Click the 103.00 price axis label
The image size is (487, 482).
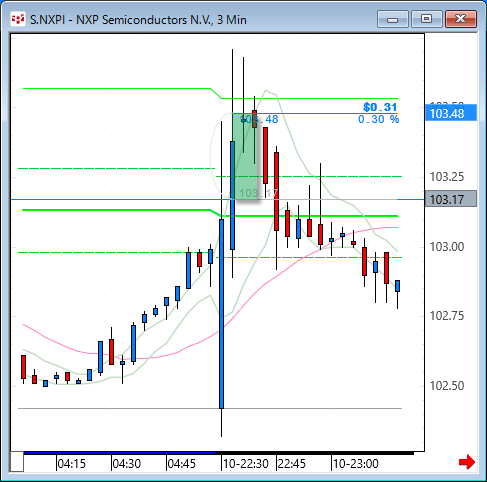pyautogui.click(x=447, y=247)
